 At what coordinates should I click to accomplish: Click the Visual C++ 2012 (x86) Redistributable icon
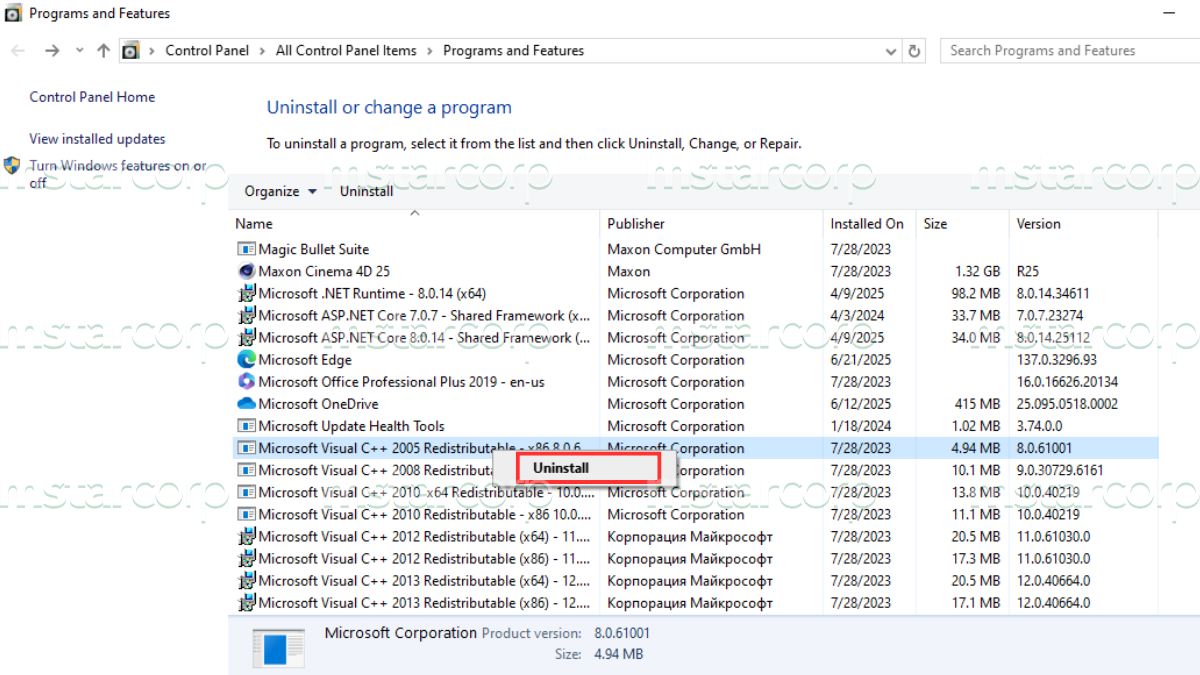[x=246, y=559]
